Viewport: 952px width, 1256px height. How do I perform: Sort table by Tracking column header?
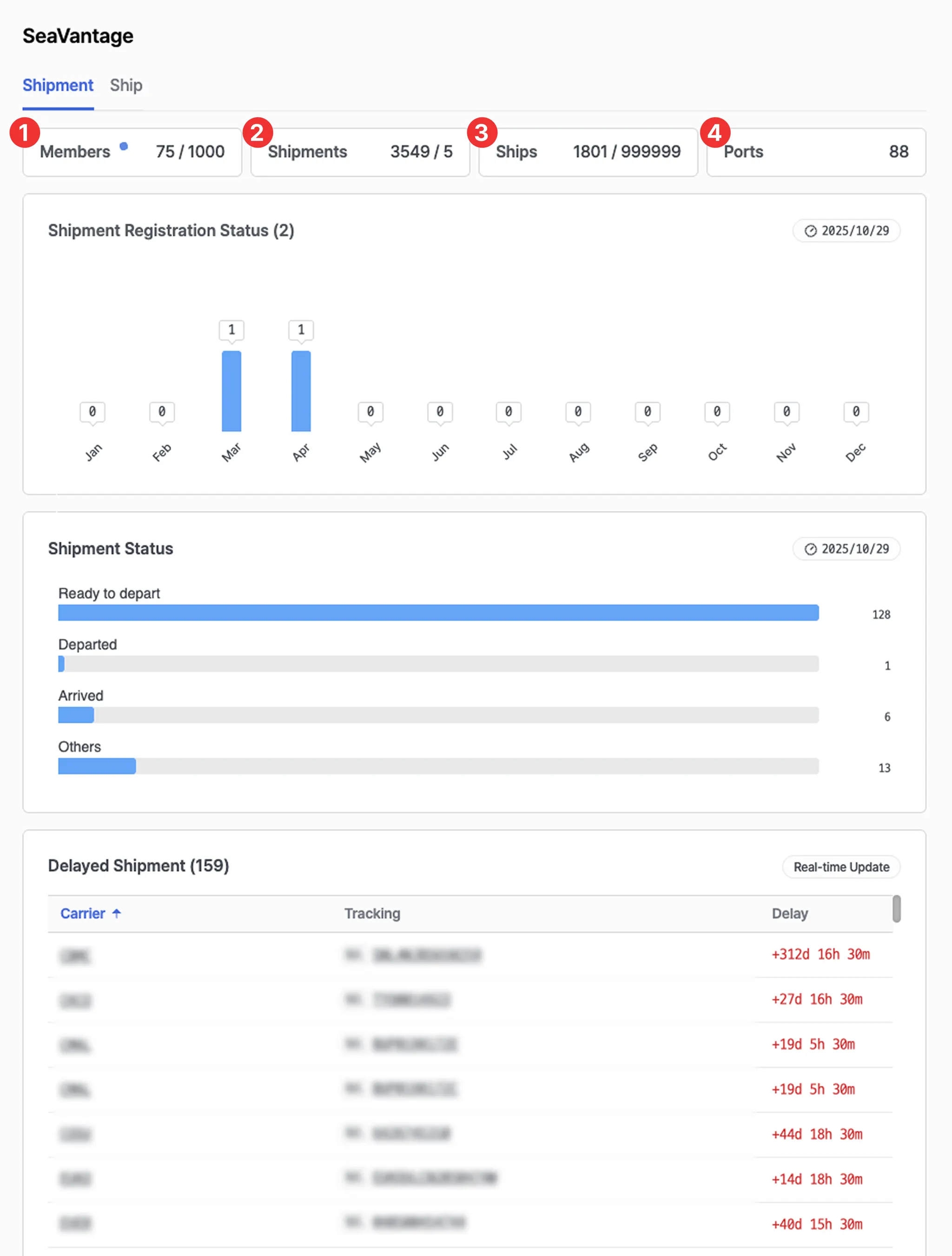[372, 914]
